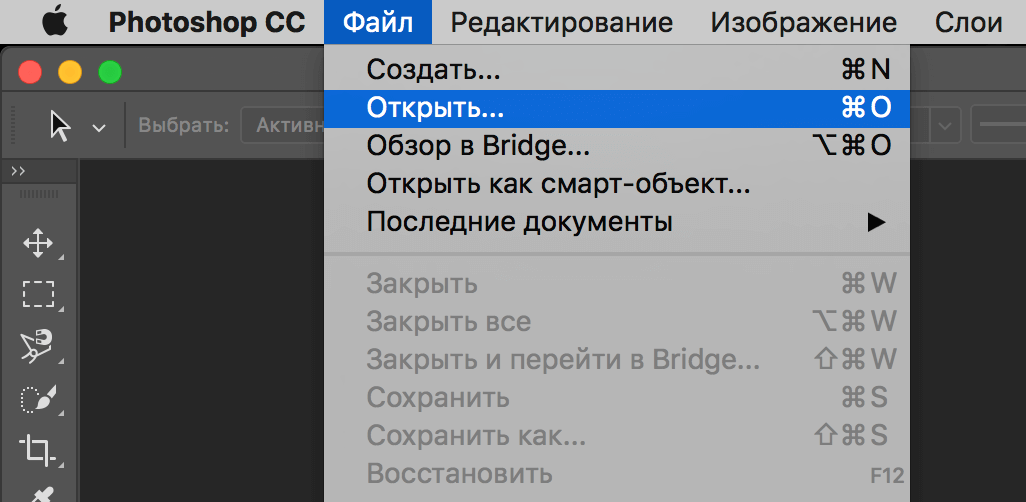Click the dimmed dropdown arrow in the options bar
The image size is (1026, 502).
click(946, 127)
